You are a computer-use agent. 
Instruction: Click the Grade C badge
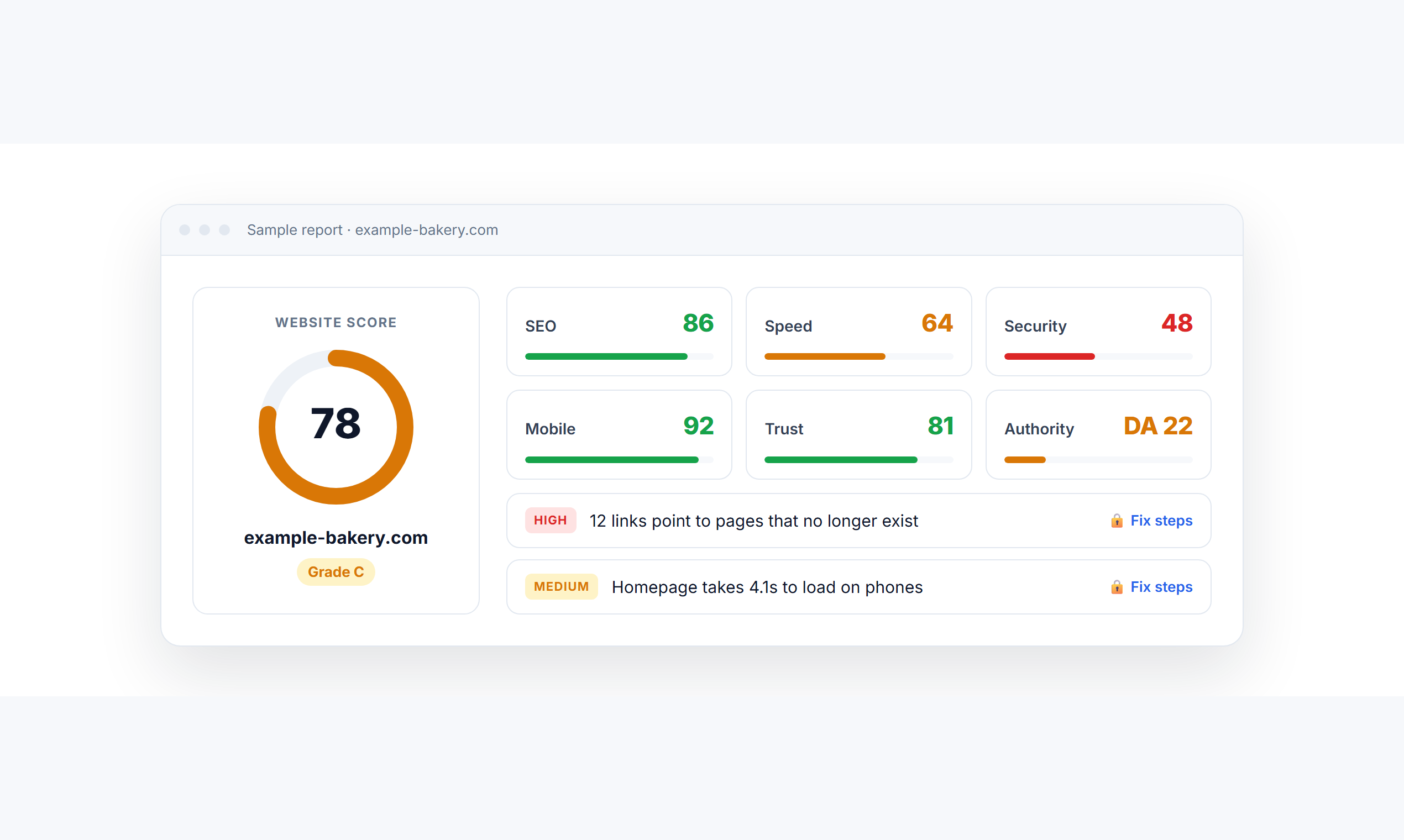(x=336, y=573)
